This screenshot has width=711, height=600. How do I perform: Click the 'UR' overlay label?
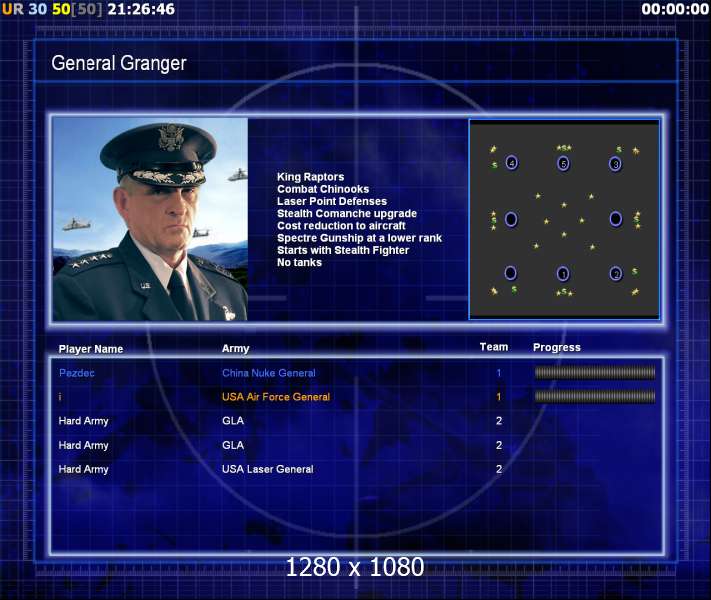[x=13, y=9]
